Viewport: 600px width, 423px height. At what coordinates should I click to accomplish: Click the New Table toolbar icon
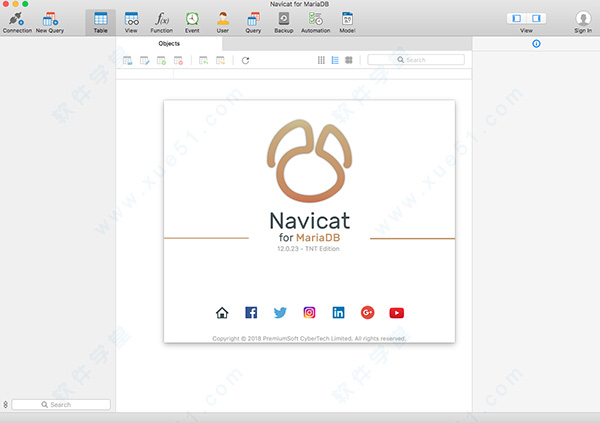(161, 60)
